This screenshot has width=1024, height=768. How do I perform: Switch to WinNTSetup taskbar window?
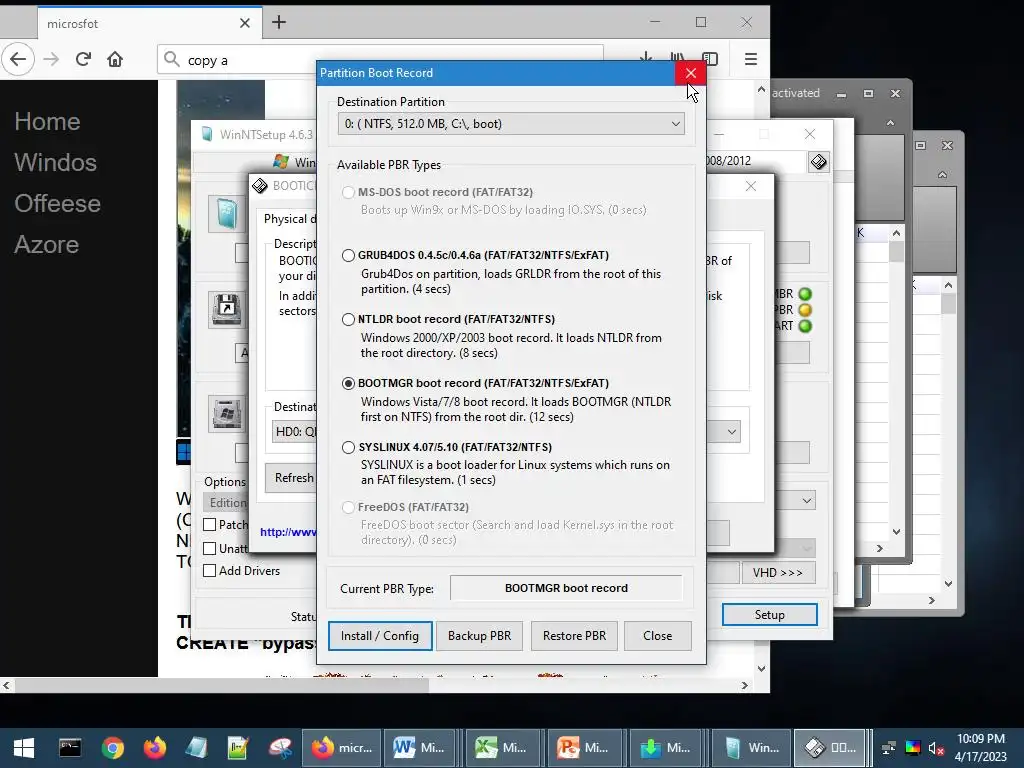point(751,748)
